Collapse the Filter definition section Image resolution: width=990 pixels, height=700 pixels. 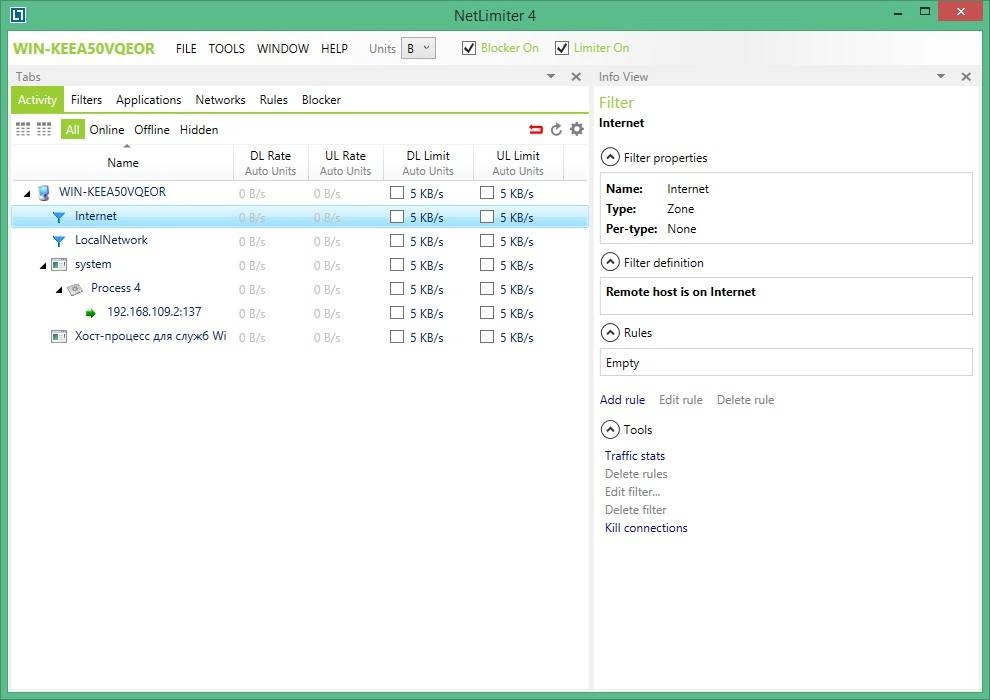[x=610, y=262]
